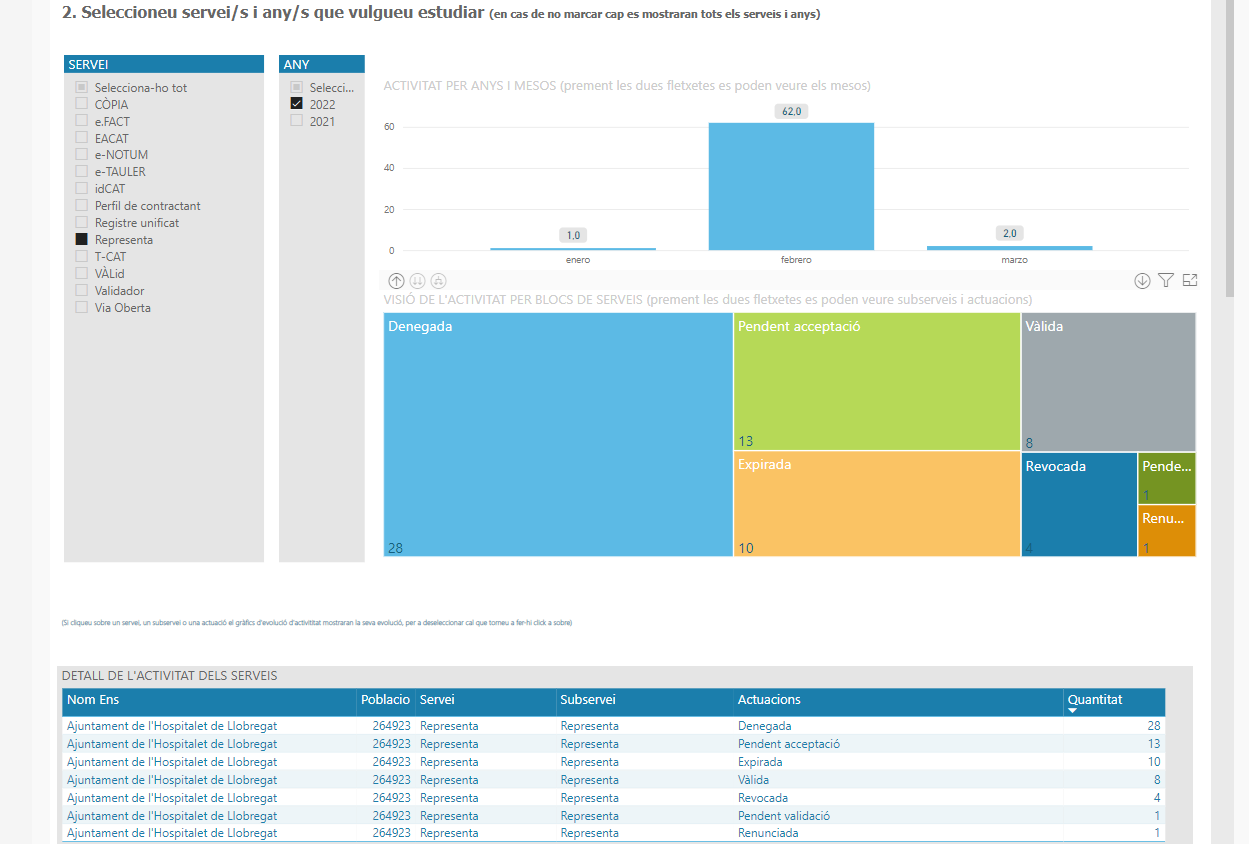Screen dimensions: 1249x844
Task: Select the Revocada row in detail table
Action: pos(762,798)
